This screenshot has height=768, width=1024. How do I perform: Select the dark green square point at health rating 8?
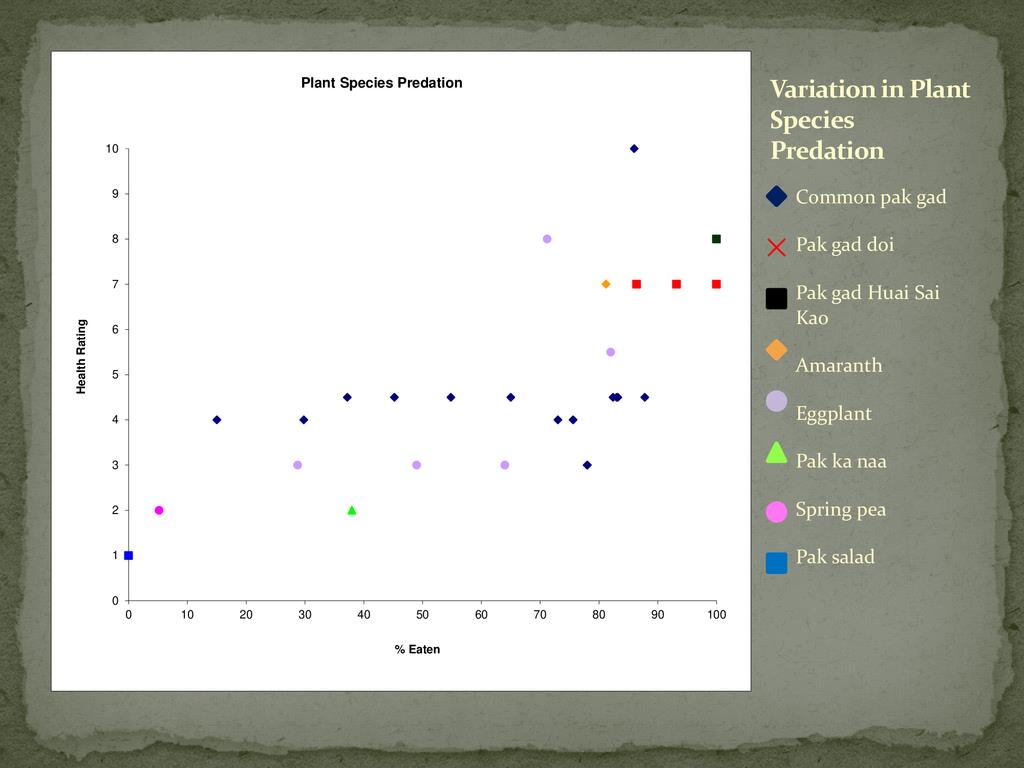coord(716,239)
